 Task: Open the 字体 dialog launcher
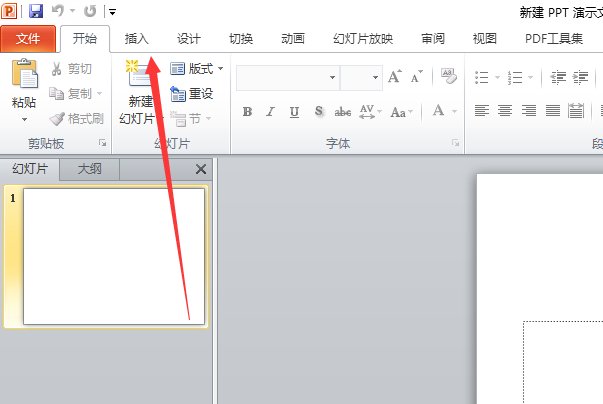click(x=456, y=143)
